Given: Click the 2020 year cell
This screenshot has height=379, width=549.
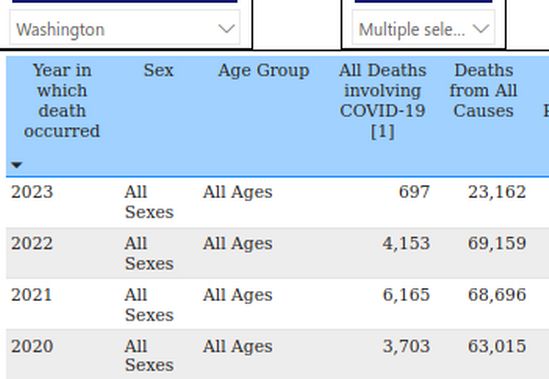Looking at the screenshot, I should pos(32,346).
